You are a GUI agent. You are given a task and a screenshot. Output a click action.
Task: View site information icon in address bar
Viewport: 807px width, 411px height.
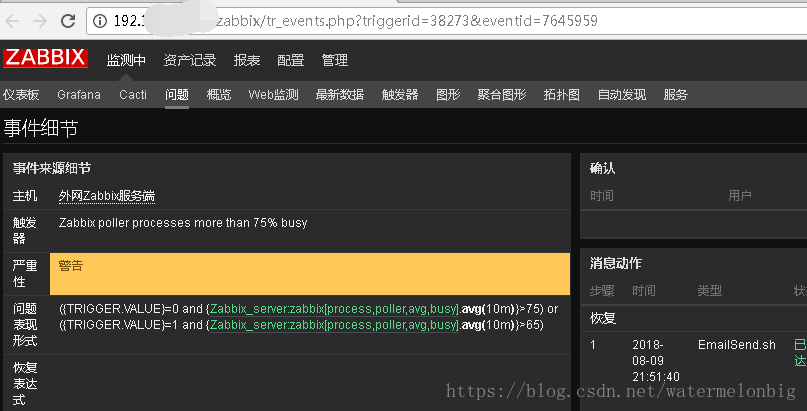tap(98, 20)
